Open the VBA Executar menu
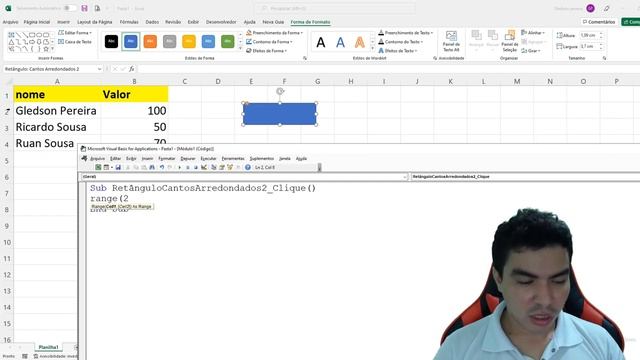 (208, 158)
